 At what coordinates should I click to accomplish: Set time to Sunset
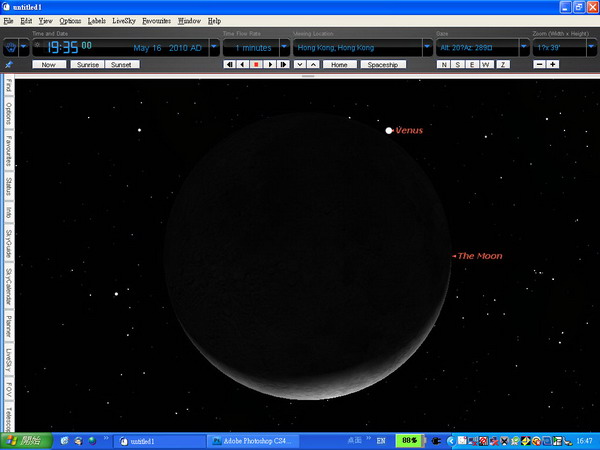point(120,64)
